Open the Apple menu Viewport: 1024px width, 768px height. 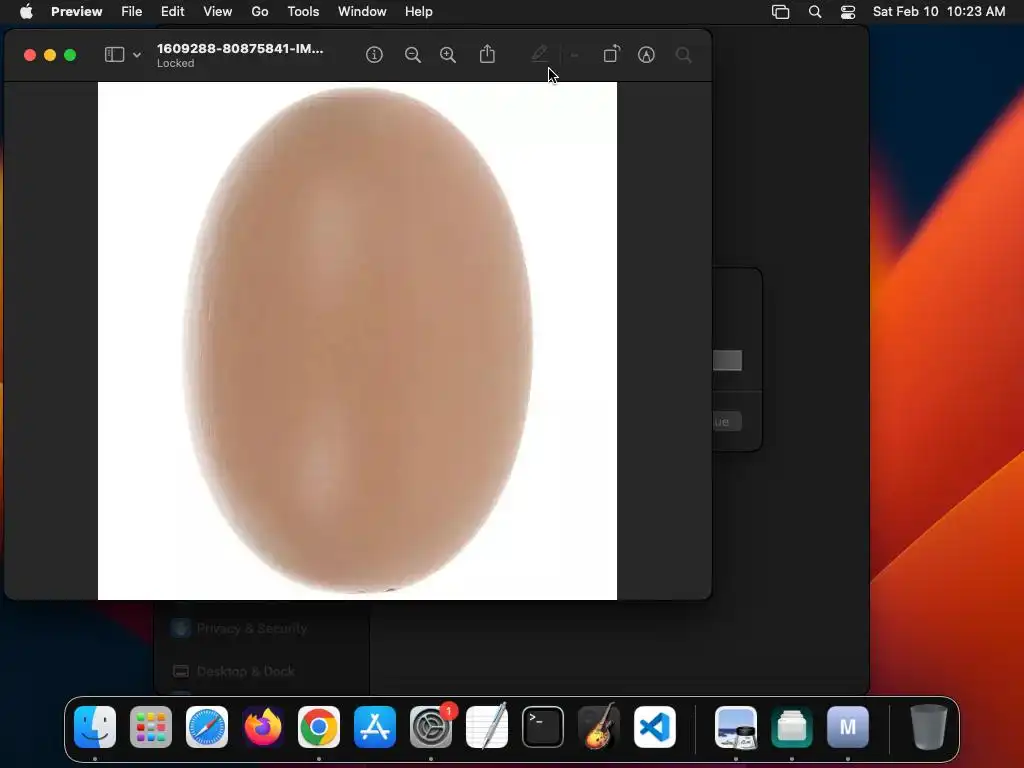point(26,11)
